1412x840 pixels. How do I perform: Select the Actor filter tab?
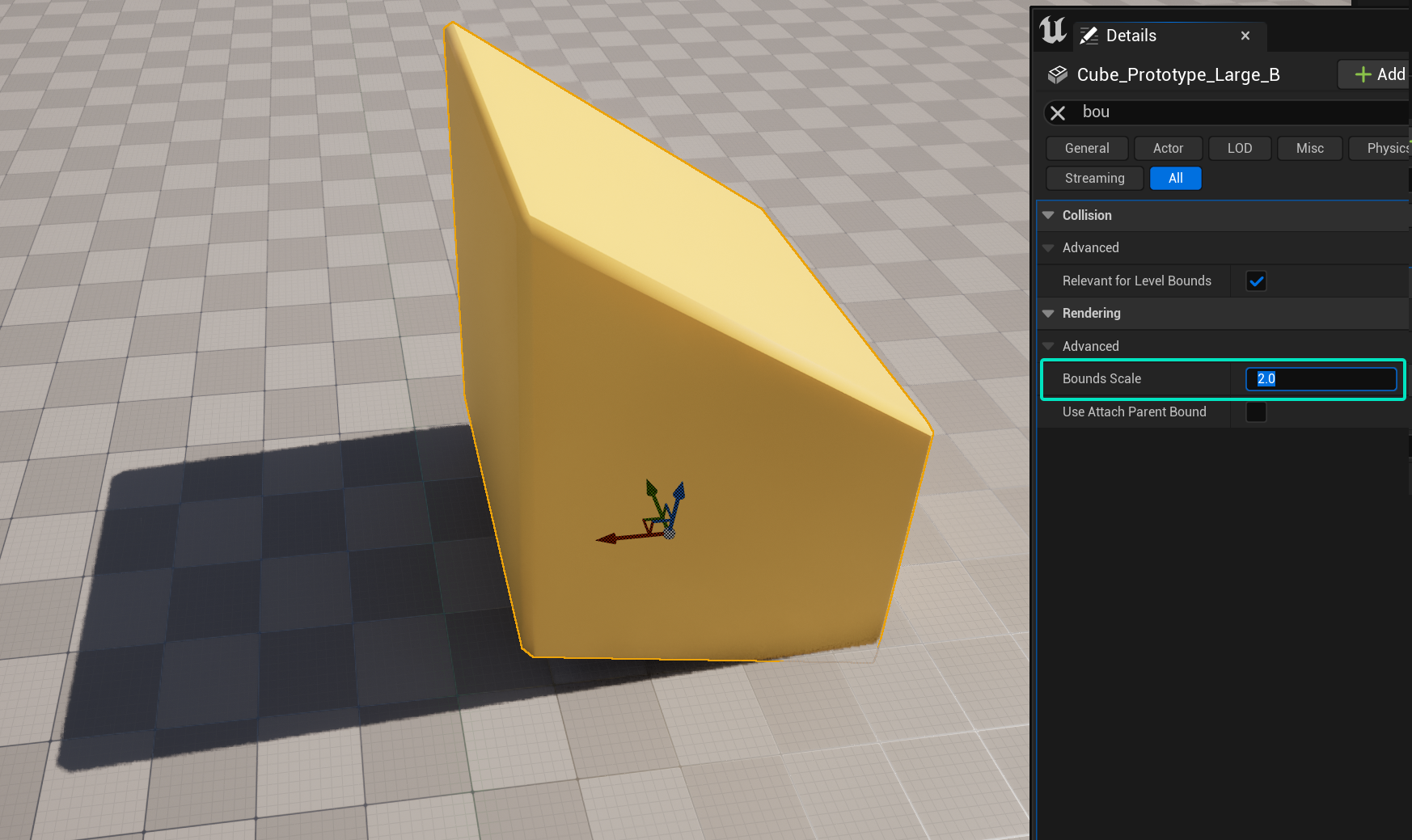[x=1168, y=148]
